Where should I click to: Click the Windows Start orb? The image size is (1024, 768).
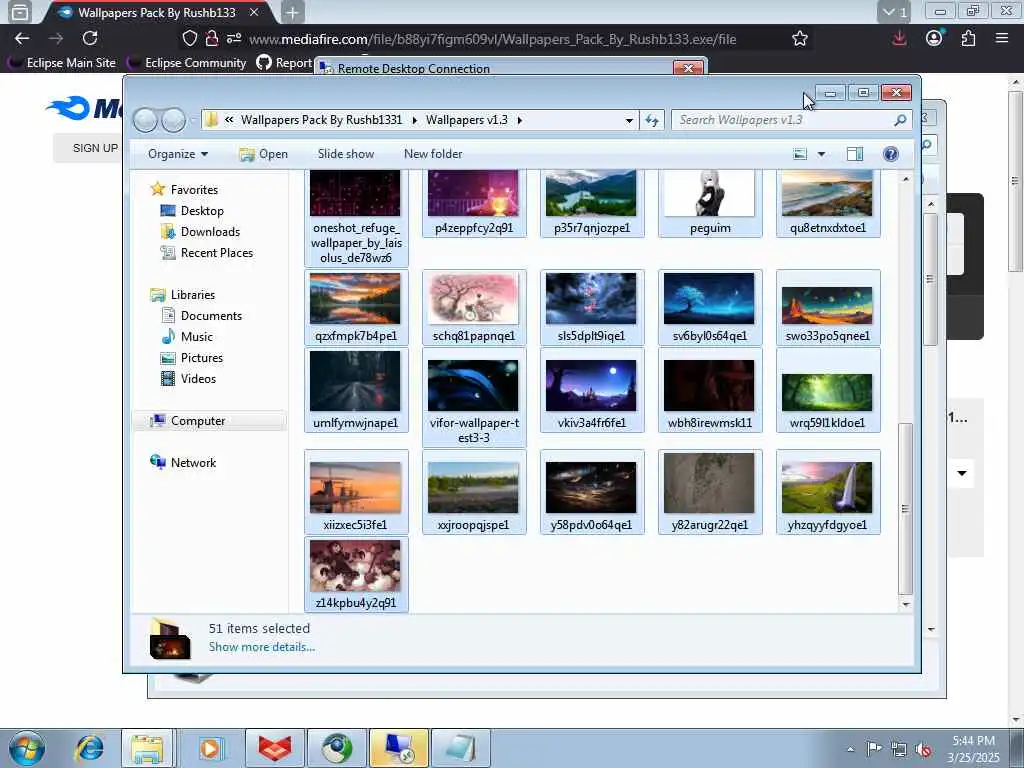(x=27, y=748)
